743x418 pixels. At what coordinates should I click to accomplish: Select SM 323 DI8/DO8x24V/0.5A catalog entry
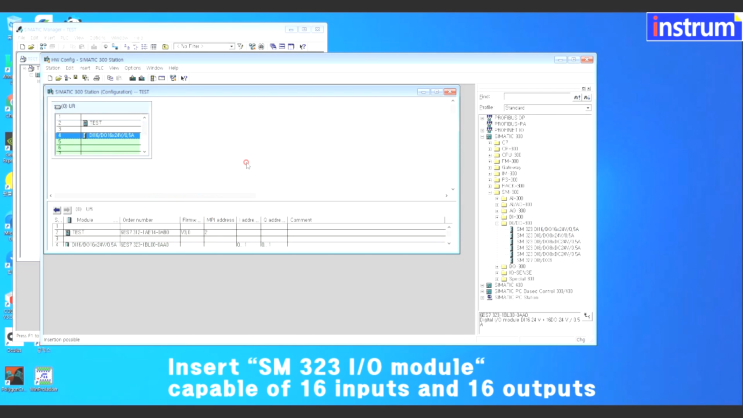(x=545, y=236)
